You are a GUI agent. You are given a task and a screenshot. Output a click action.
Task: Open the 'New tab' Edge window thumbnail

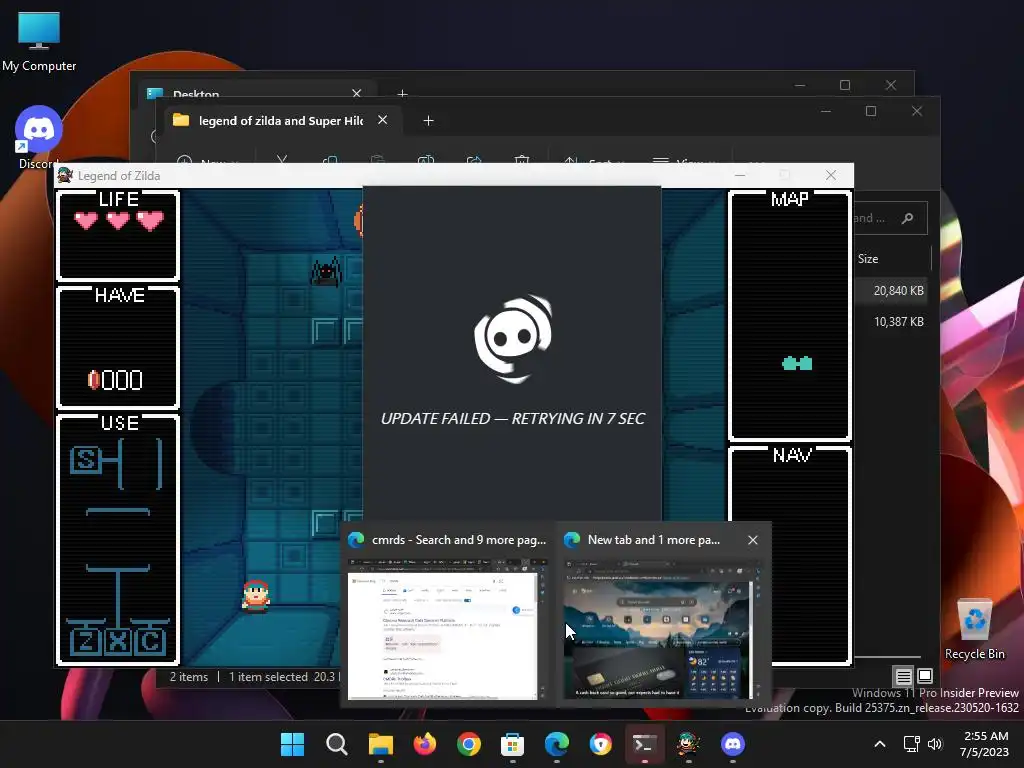tap(660, 629)
